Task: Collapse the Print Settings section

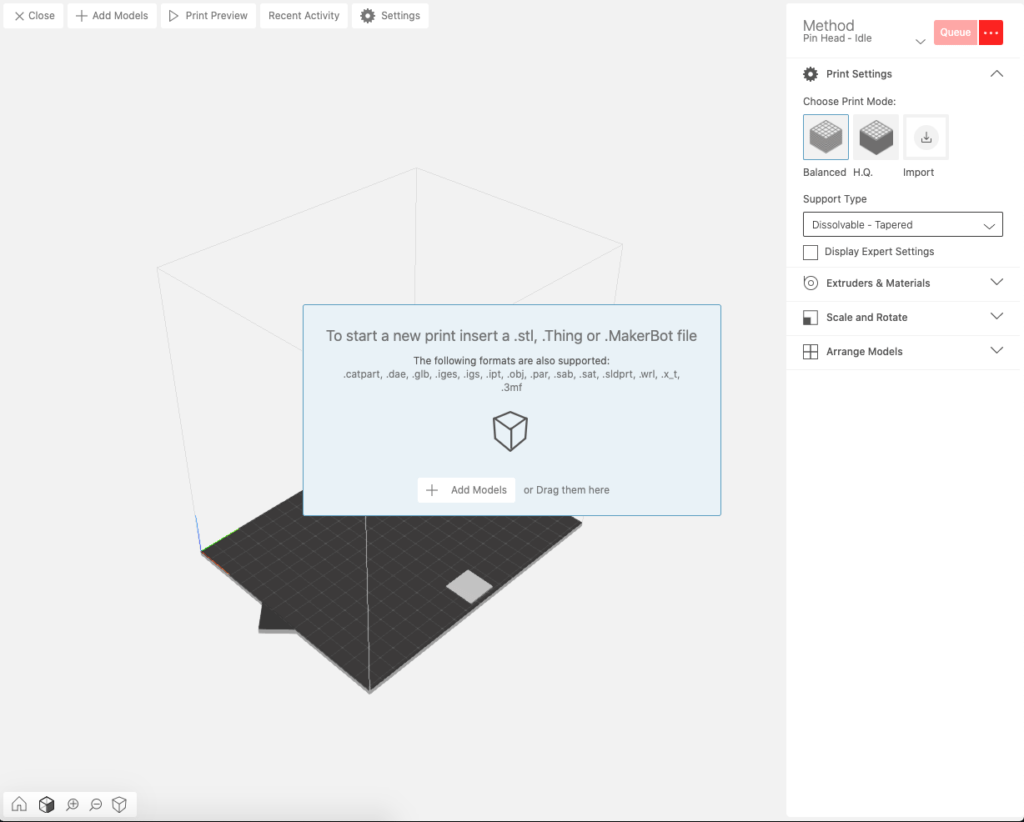Action: click(996, 73)
